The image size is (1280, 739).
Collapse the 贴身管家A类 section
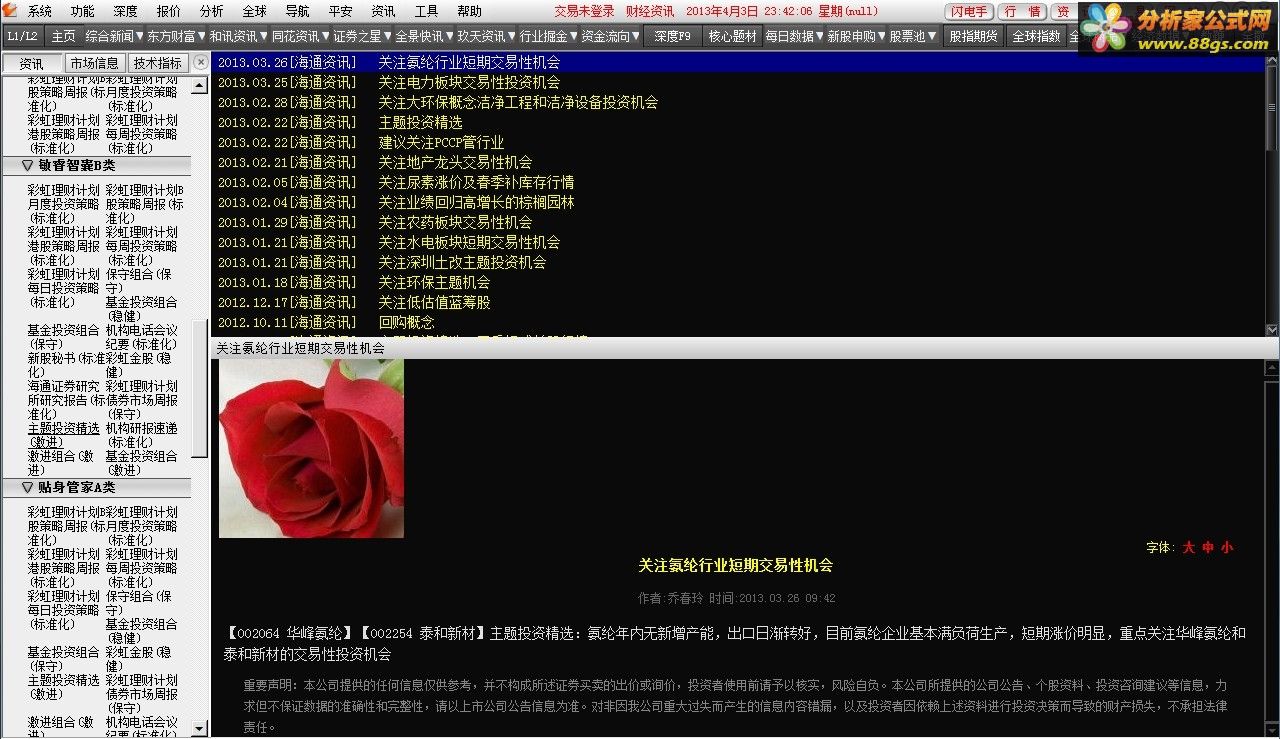(95, 488)
